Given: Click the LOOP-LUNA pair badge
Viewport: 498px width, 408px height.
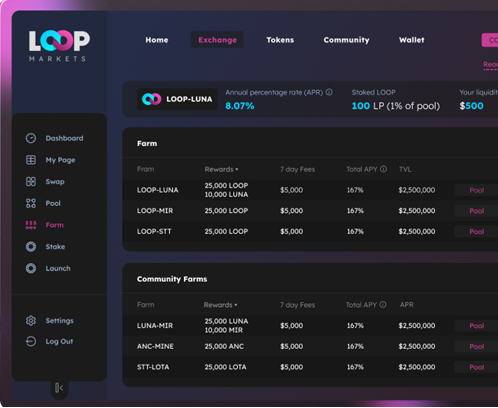Looking at the screenshot, I should (177, 99).
